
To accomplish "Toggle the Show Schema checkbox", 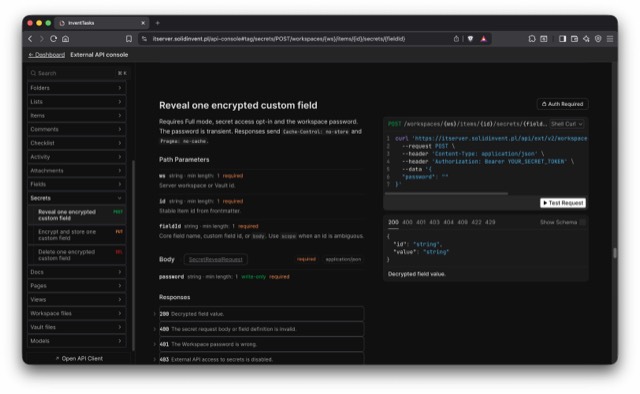I will 582,222.
